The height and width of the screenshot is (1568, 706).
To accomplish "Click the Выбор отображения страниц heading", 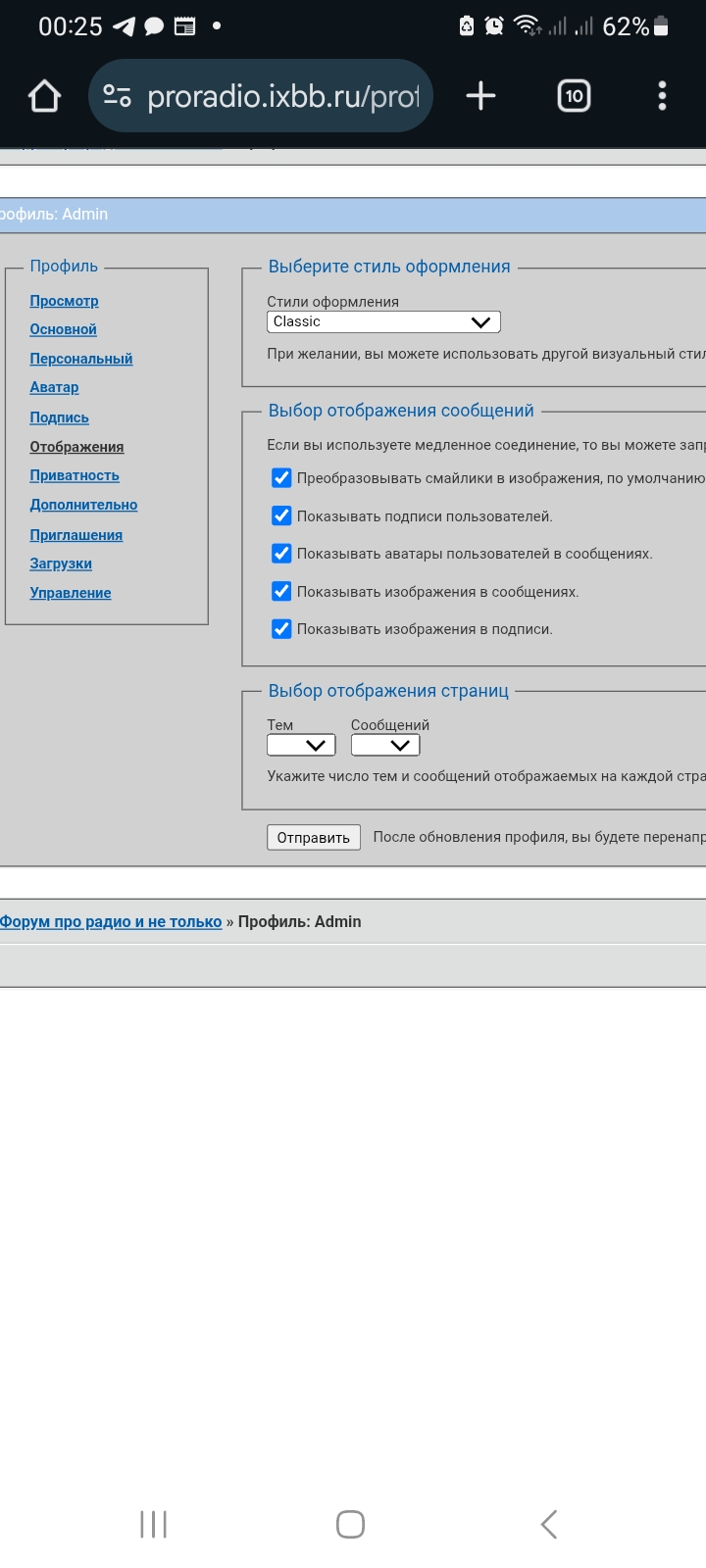I will pos(388,691).
